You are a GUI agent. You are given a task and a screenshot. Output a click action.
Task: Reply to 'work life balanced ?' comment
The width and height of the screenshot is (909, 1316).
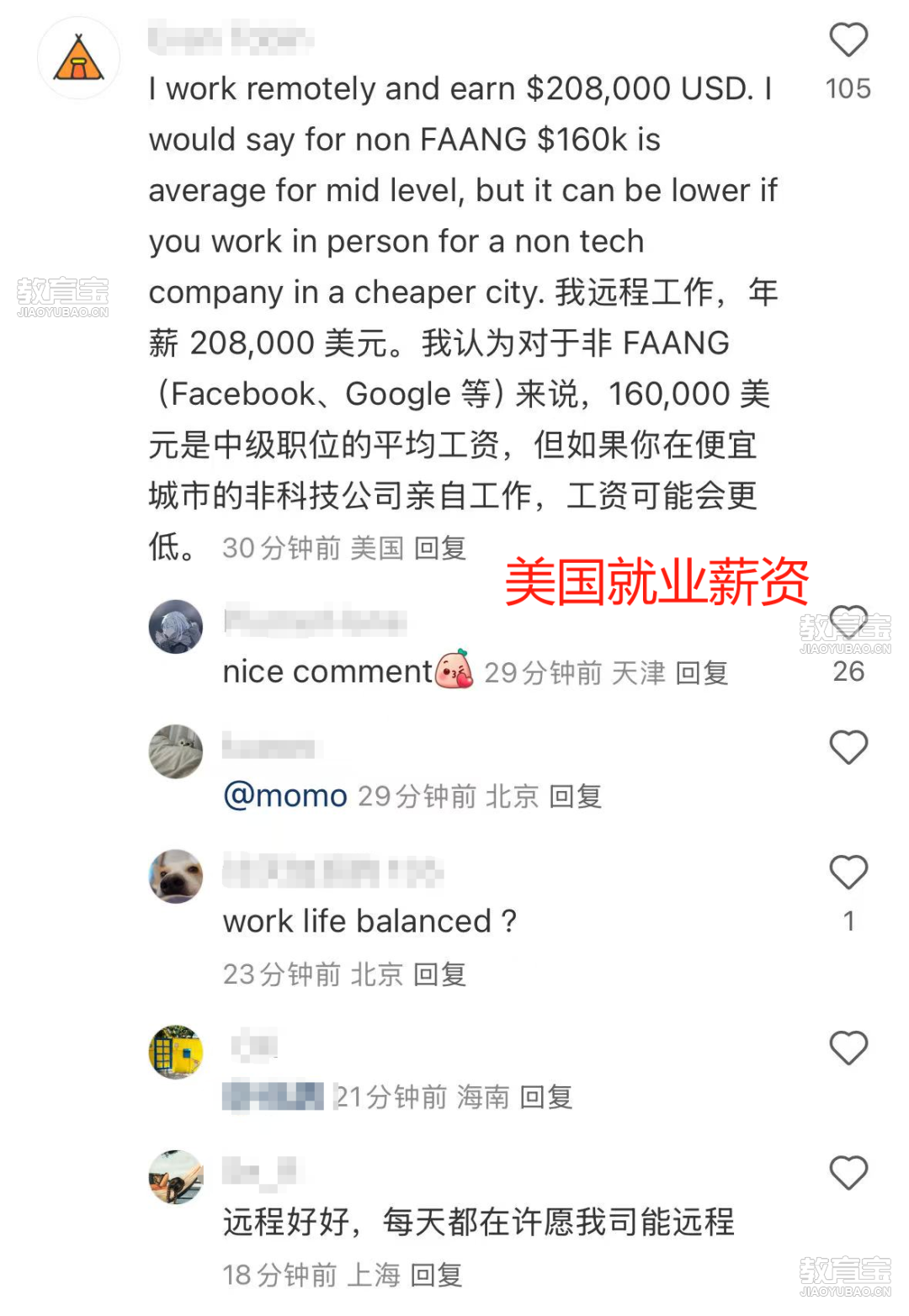click(x=439, y=974)
